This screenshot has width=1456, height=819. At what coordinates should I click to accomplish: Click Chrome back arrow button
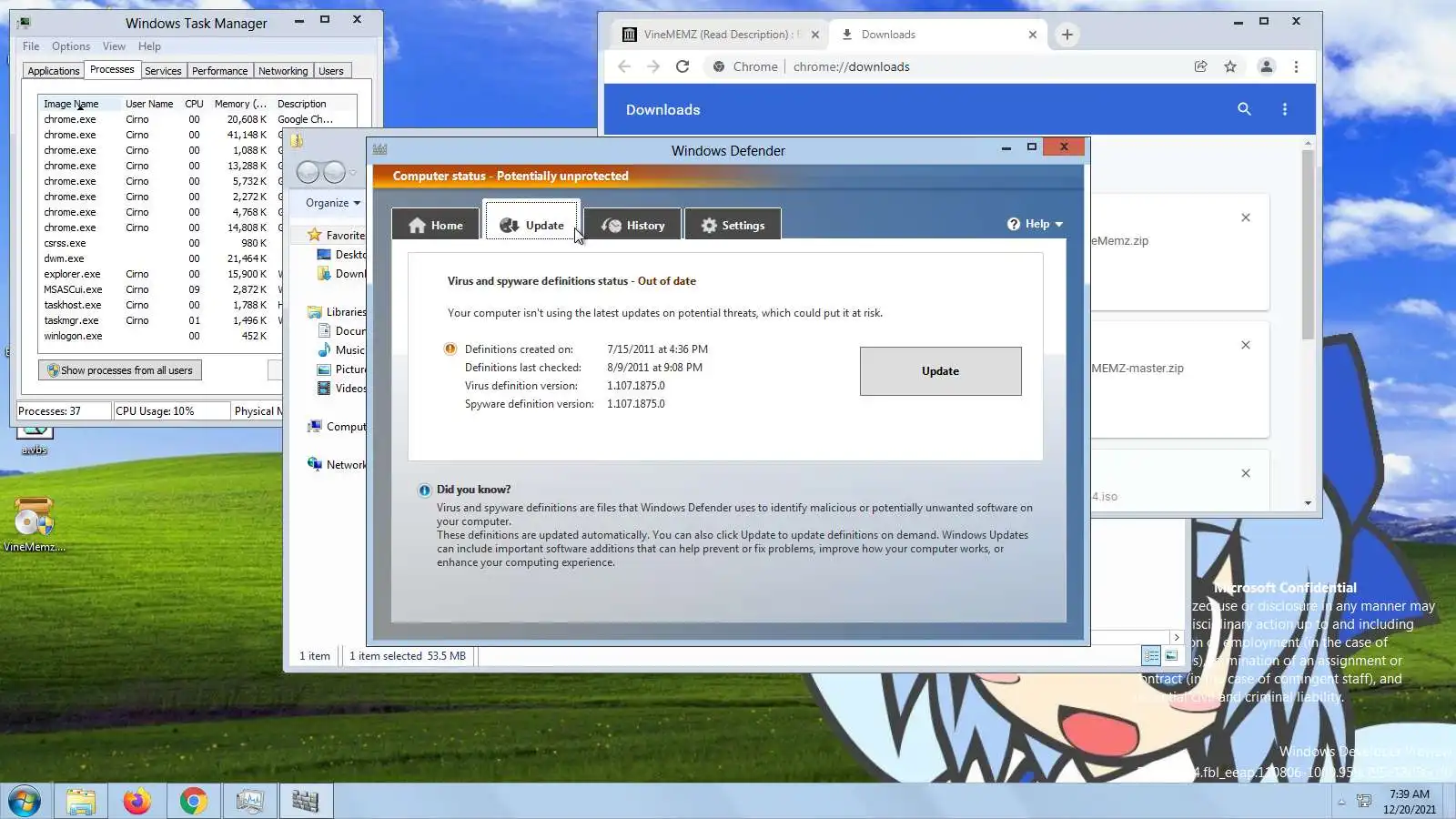[x=624, y=66]
